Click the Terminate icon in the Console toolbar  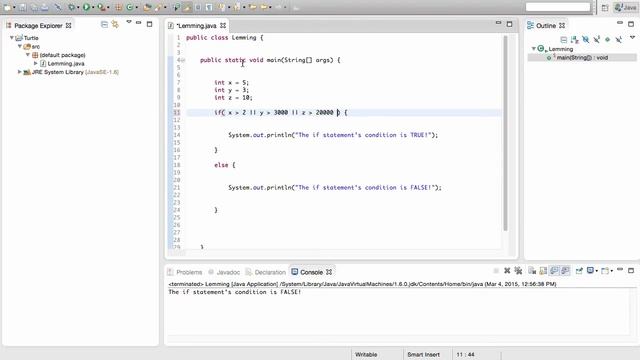click(x=496, y=271)
